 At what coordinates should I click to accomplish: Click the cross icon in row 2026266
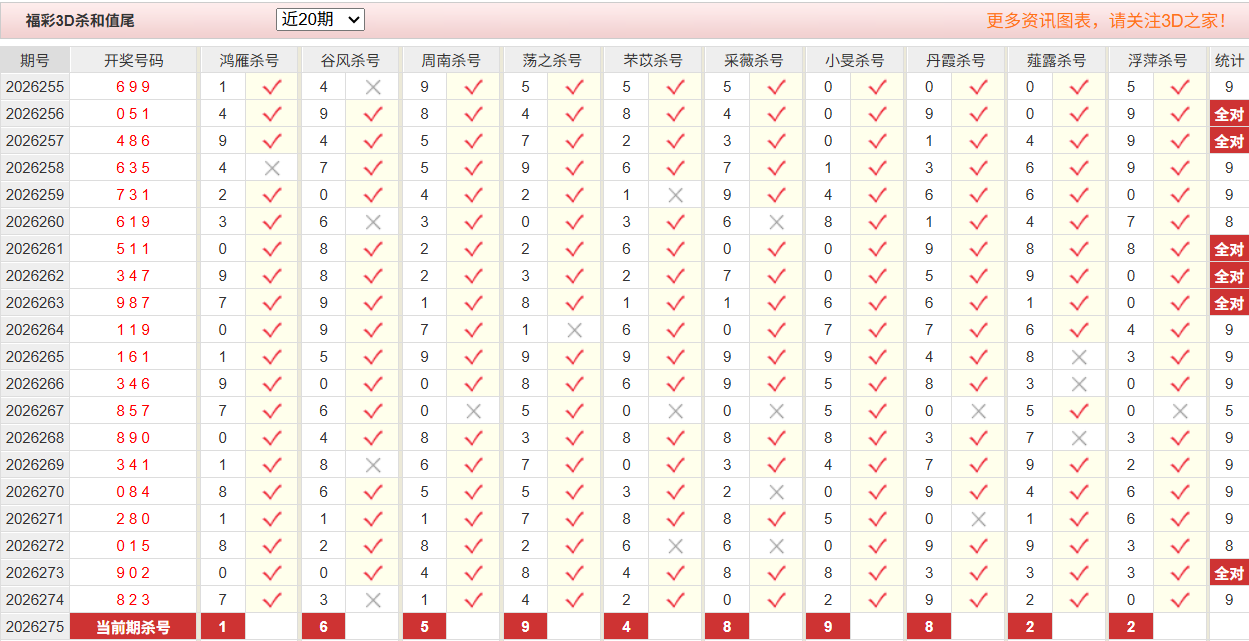pyautogui.click(x=1080, y=384)
